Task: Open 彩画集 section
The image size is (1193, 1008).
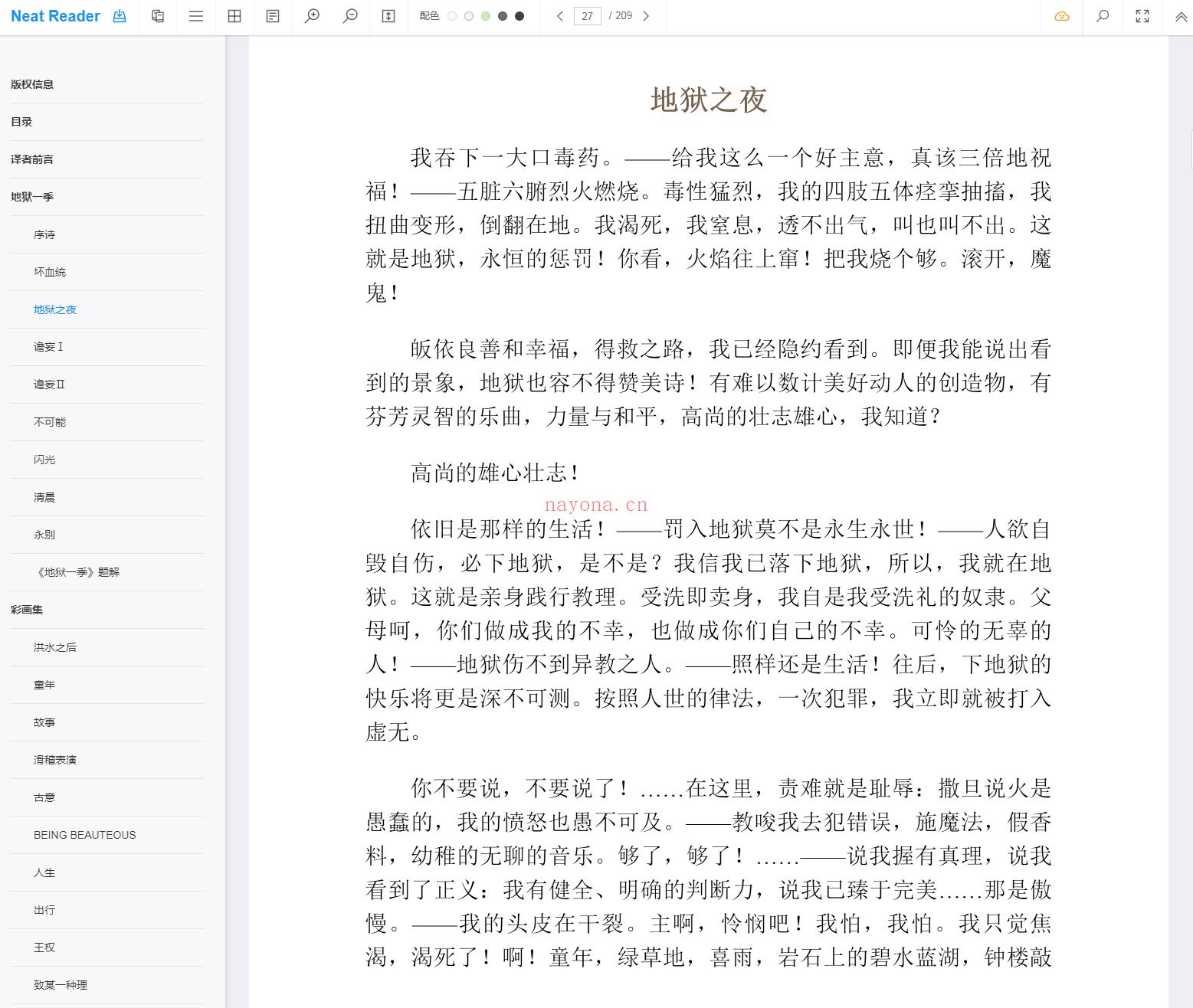Action: tap(27, 610)
